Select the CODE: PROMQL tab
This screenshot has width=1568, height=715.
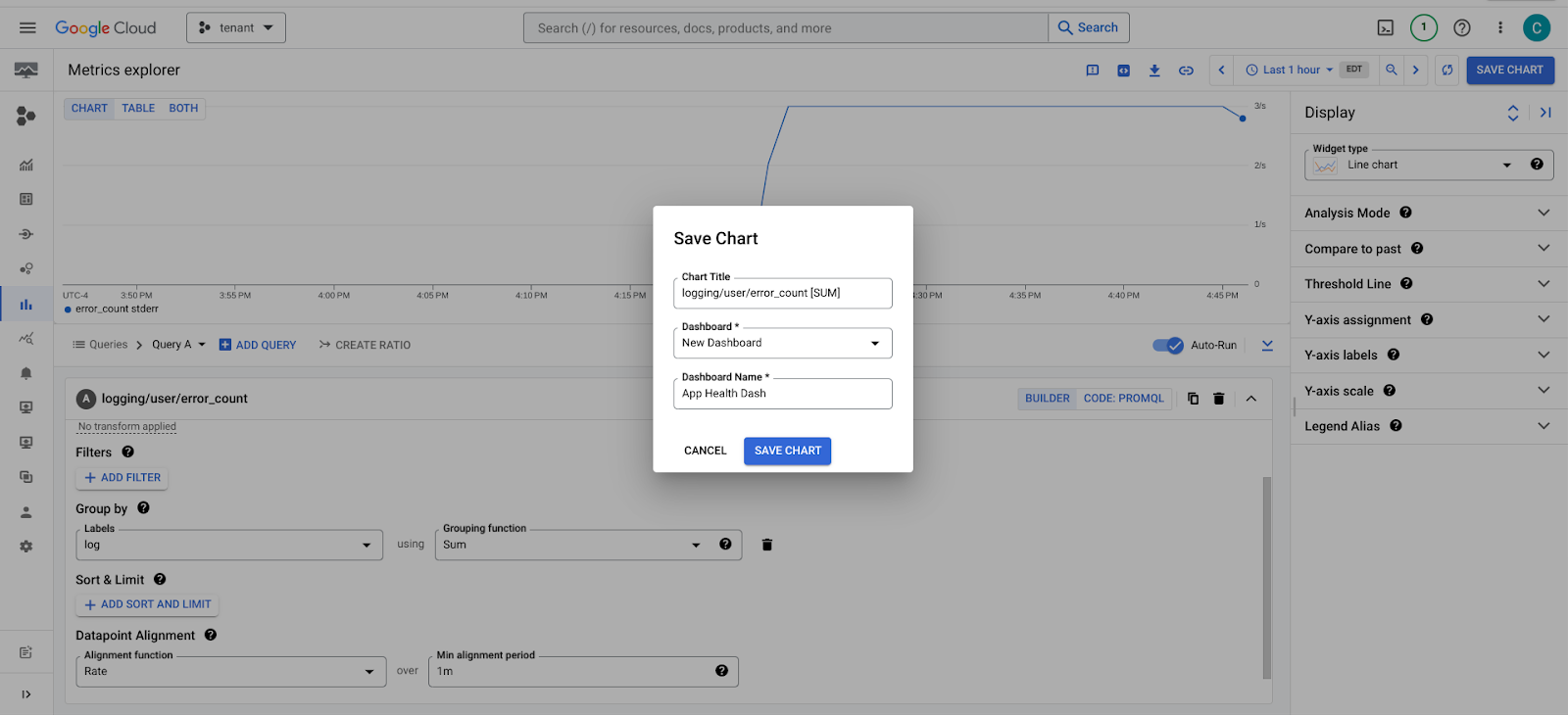[1124, 399]
